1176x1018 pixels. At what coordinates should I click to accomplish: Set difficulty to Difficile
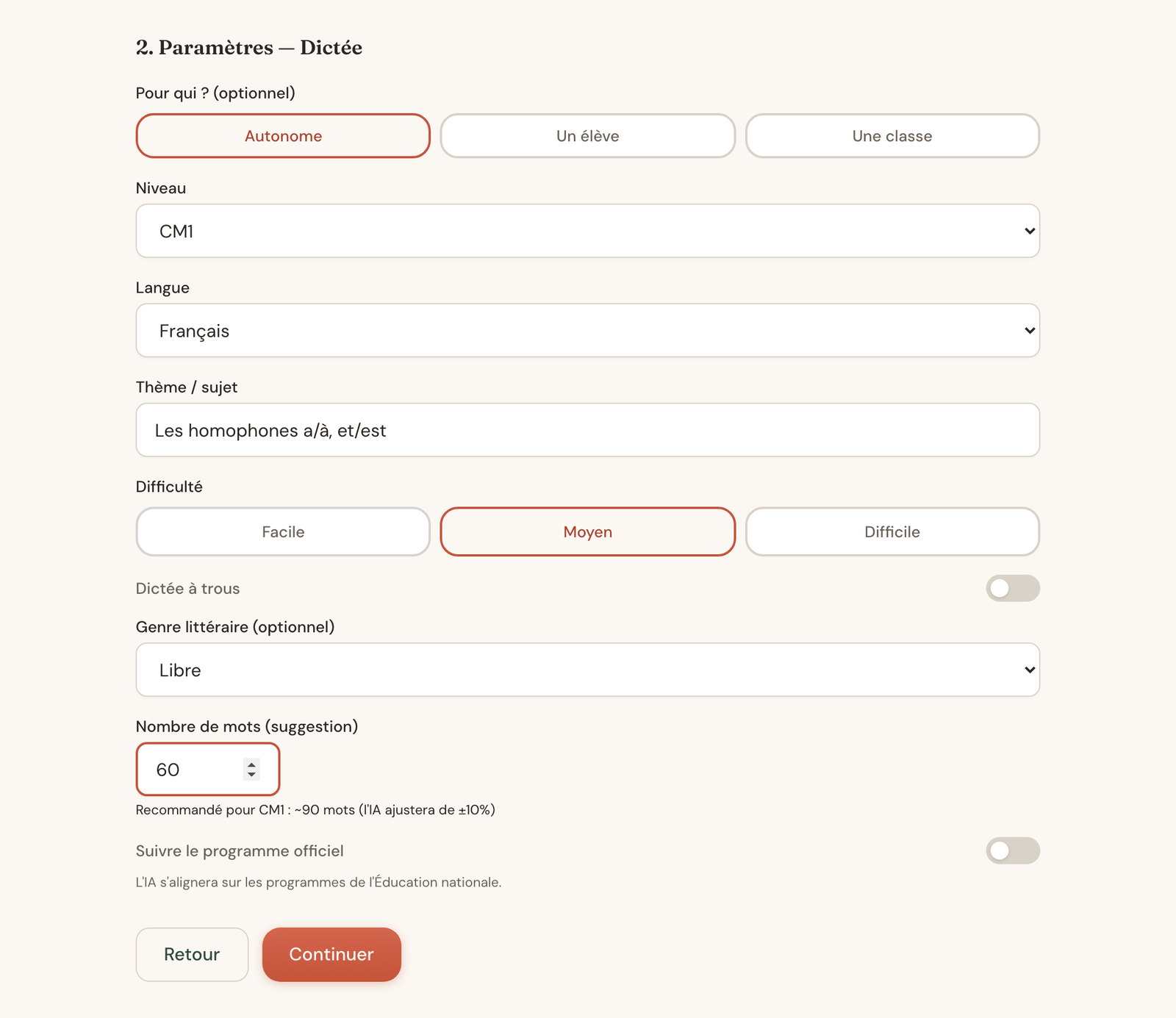click(892, 531)
